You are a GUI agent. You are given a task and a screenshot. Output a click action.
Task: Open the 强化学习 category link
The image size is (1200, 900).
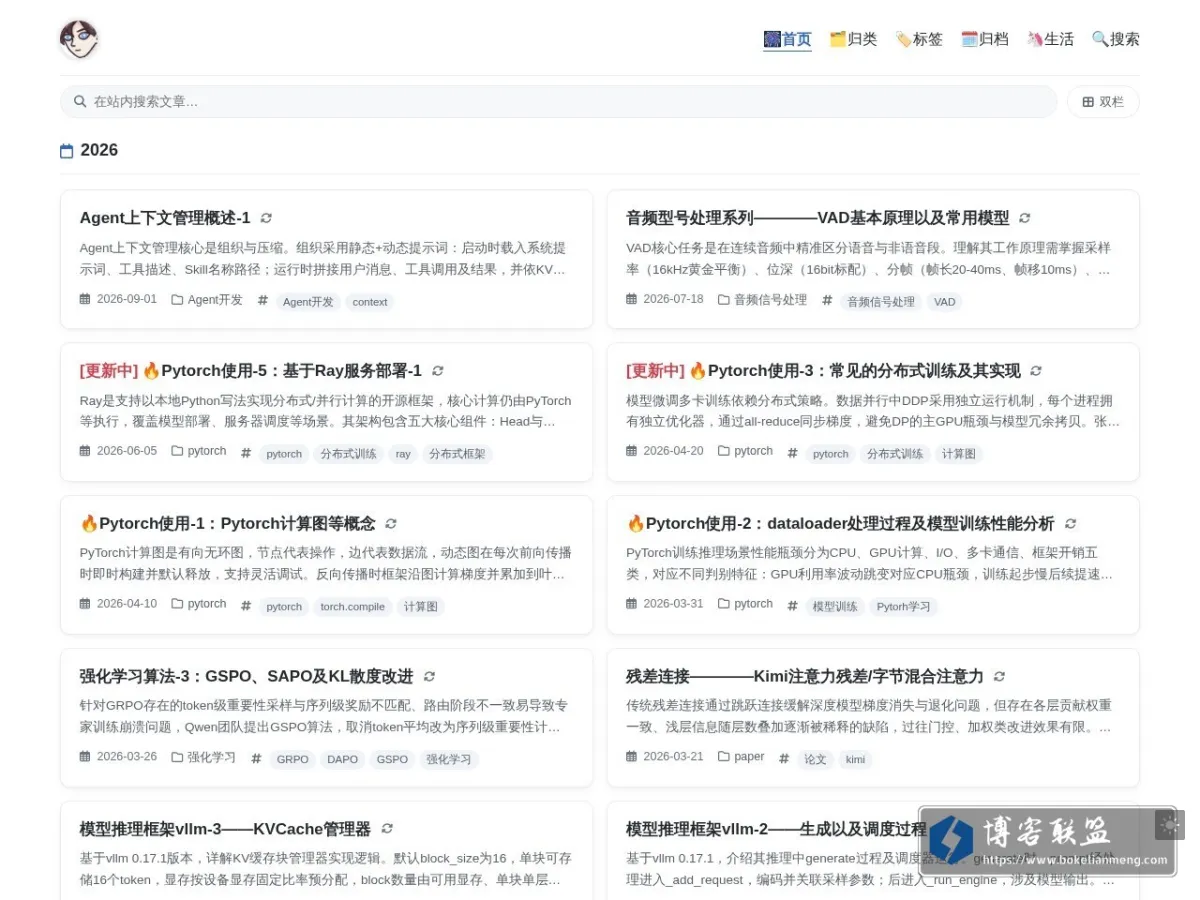(x=211, y=757)
